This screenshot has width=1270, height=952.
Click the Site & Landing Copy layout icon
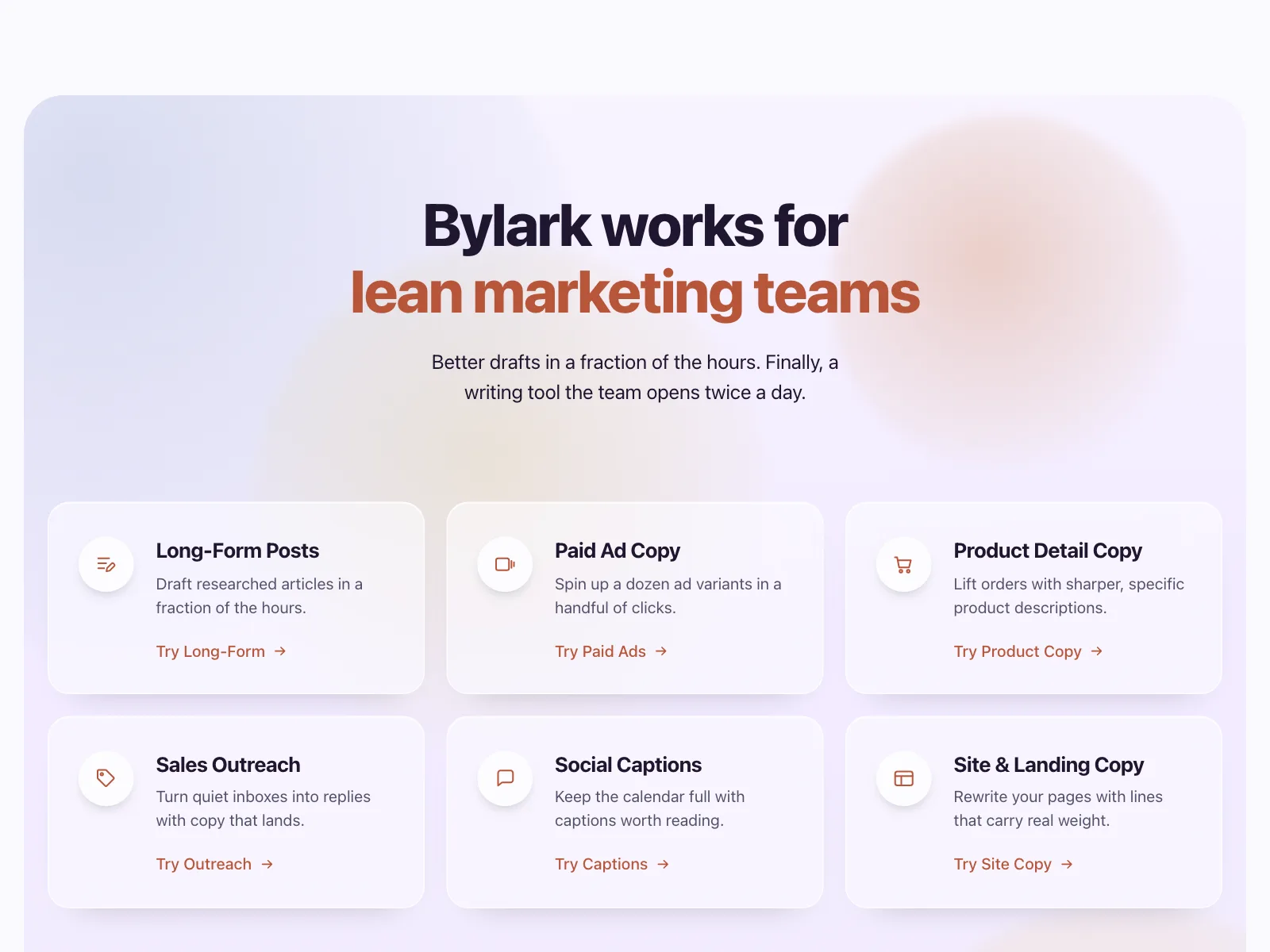coord(903,778)
